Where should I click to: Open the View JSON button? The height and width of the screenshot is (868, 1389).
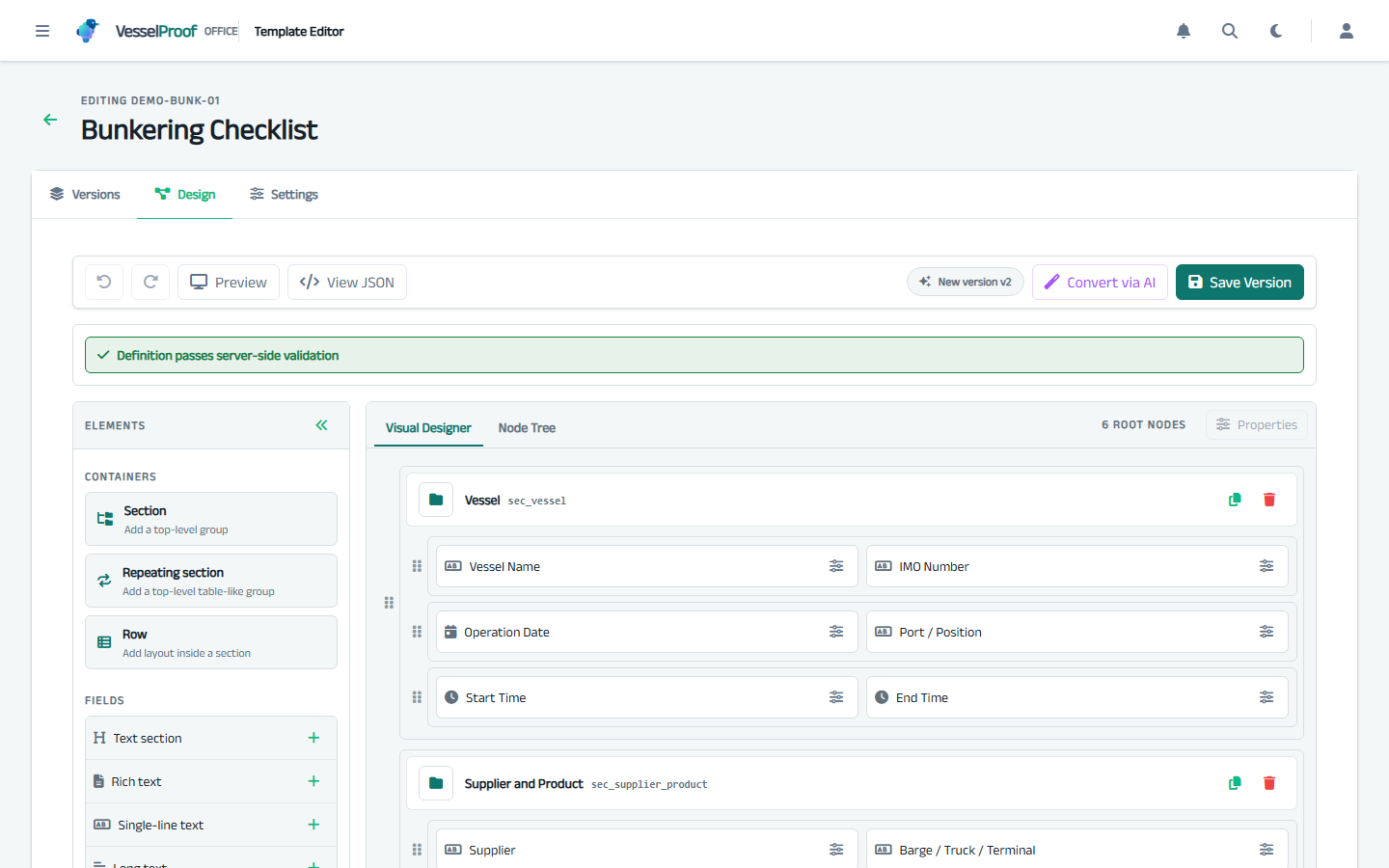point(347,282)
